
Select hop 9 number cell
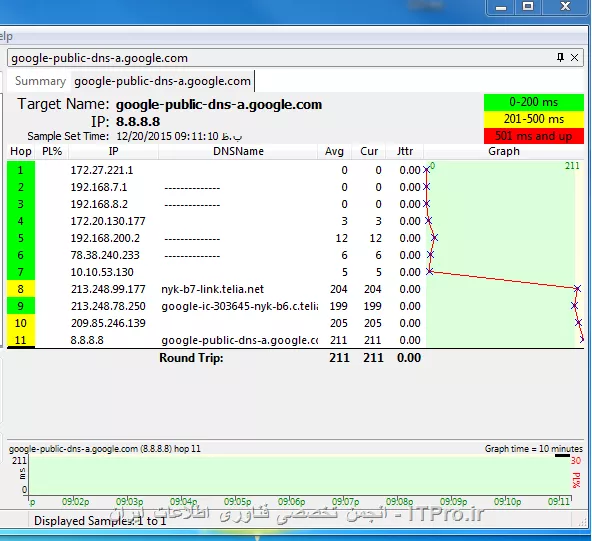pos(21,306)
